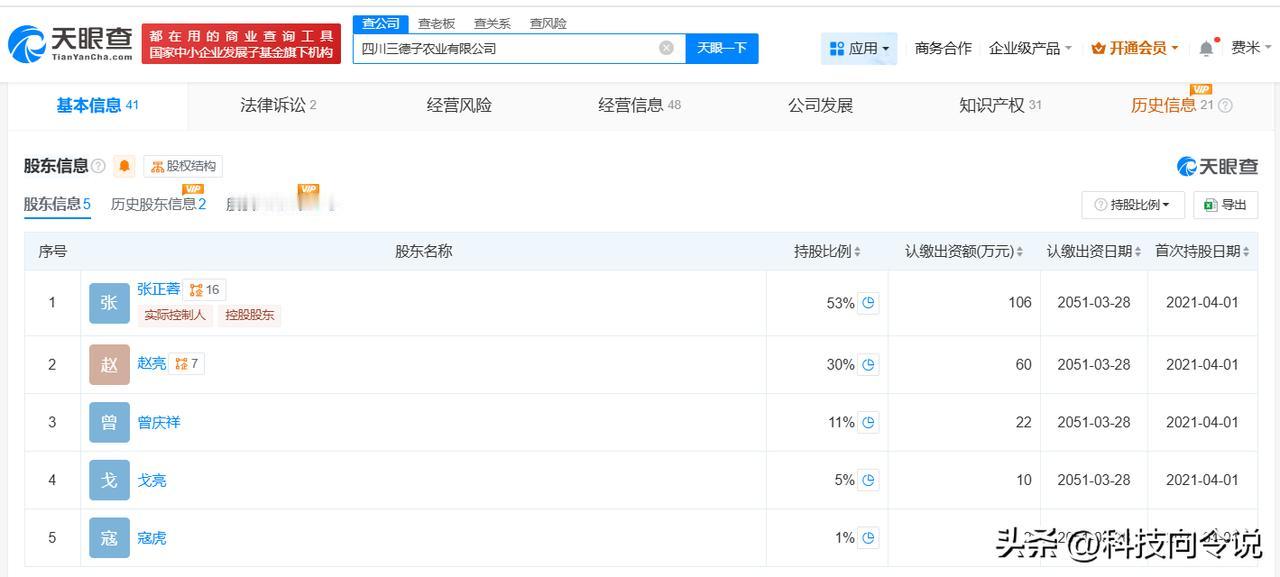The height and width of the screenshot is (577, 1280).
Task: Open pie chart icon next to 1%
Action: [x=868, y=538]
